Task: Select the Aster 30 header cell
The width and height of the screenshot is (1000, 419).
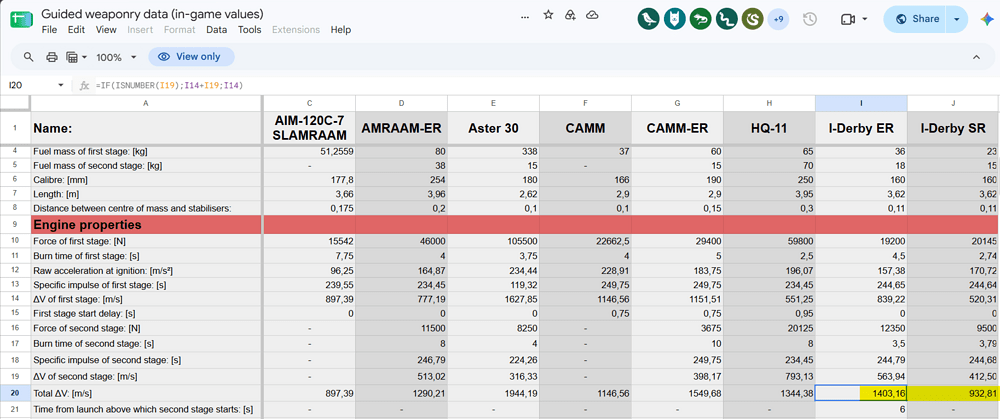Action: [x=493, y=128]
